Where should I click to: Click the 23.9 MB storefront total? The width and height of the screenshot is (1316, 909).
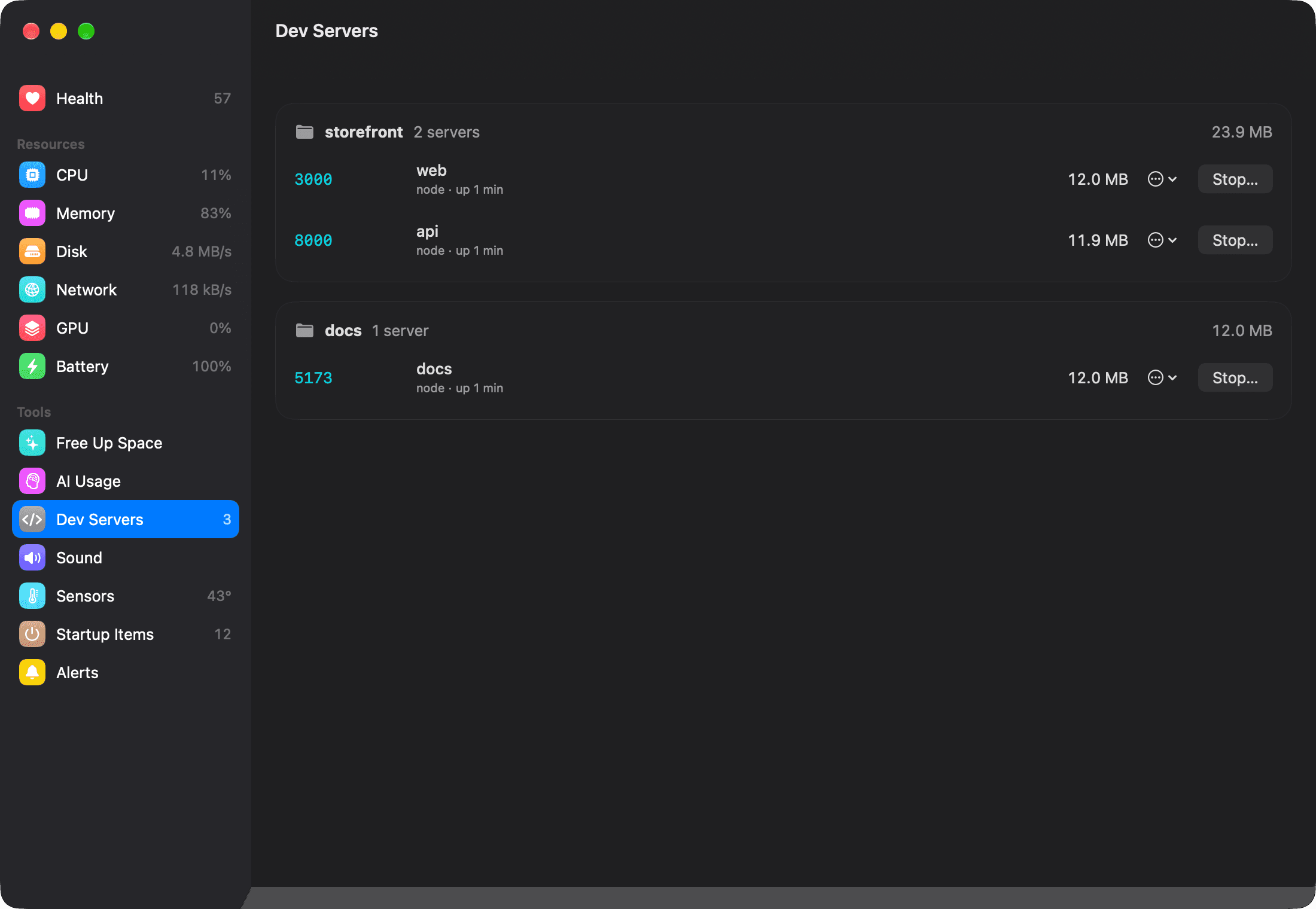[x=1242, y=132]
